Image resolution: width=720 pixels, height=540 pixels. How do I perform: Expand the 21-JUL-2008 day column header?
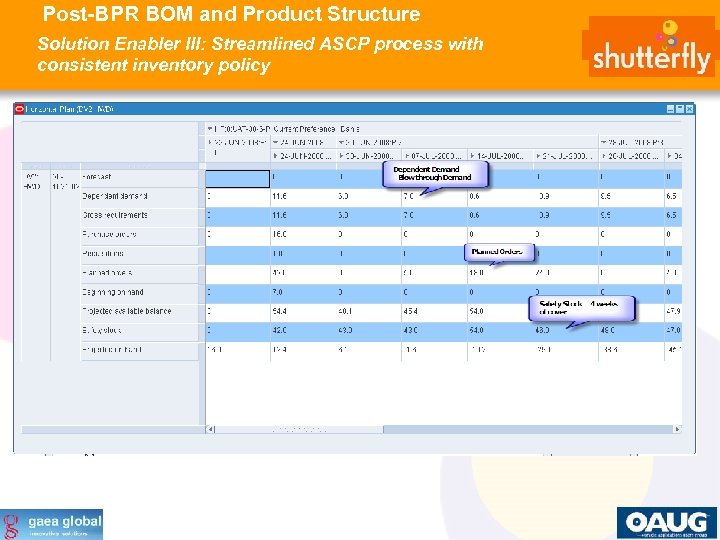(538, 156)
